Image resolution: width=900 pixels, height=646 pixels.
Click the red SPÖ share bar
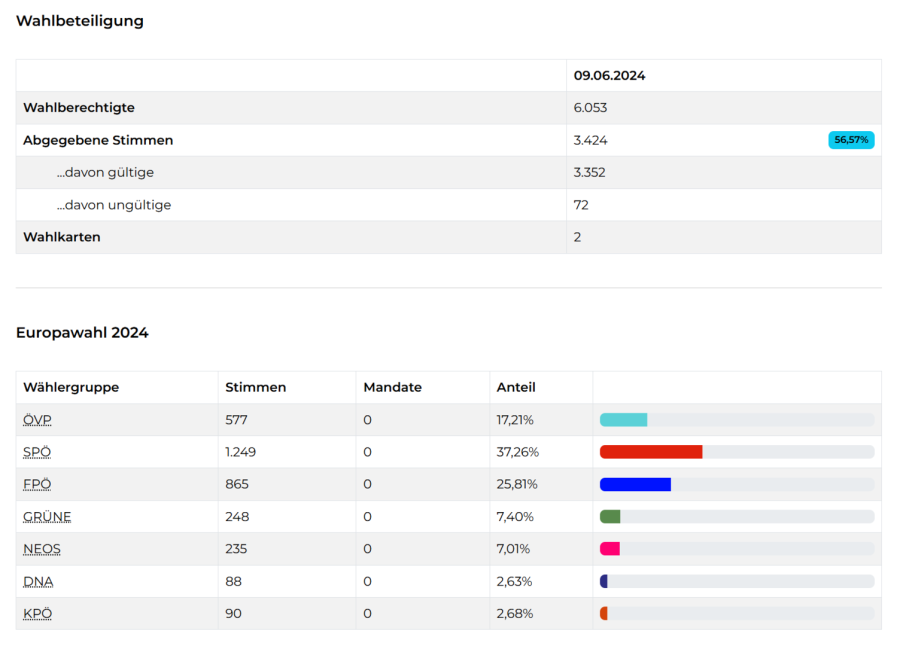(x=651, y=452)
